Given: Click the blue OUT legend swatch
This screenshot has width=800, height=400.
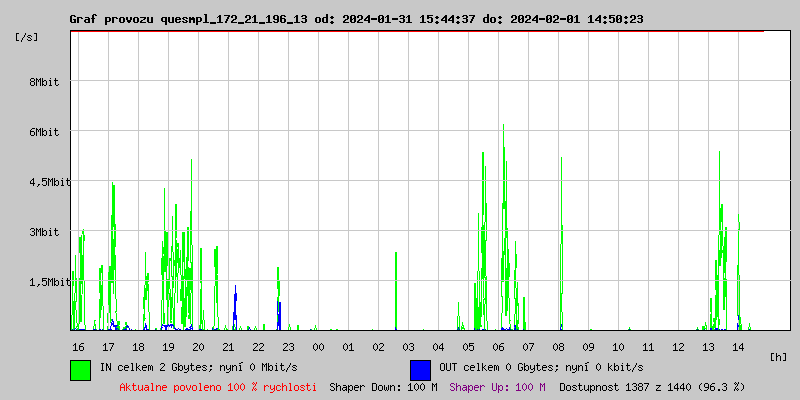Looking at the screenshot, I should pos(420,369).
